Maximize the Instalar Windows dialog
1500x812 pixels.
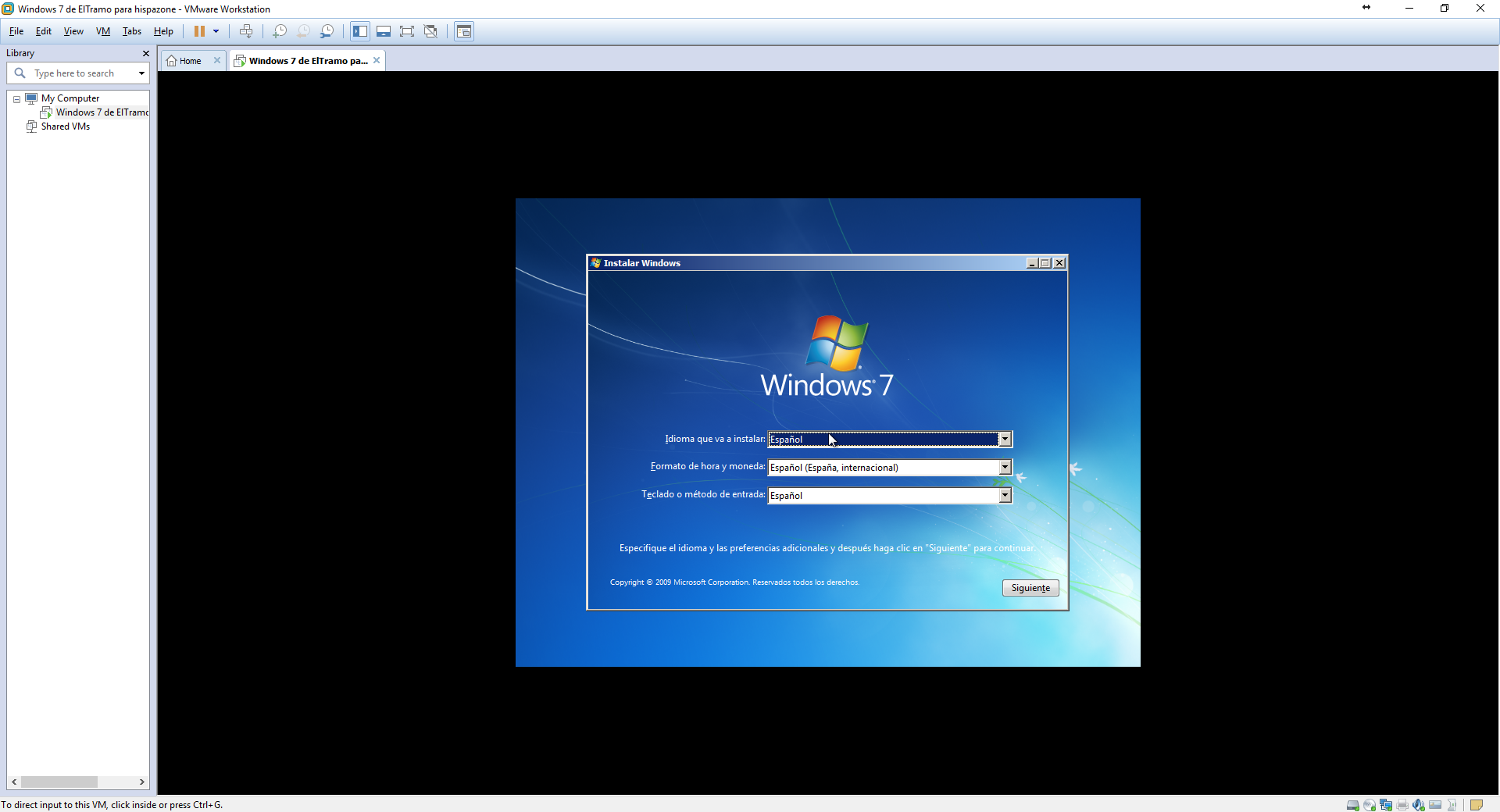(x=1045, y=263)
